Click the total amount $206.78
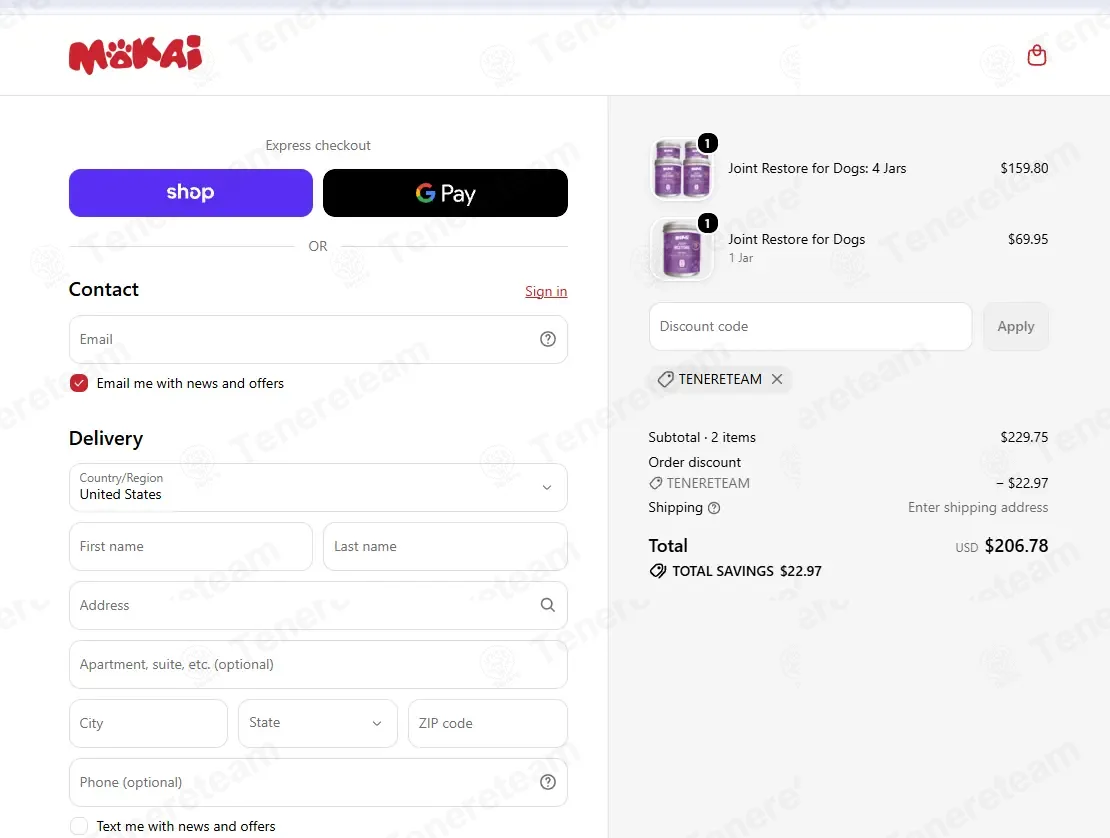The height and width of the screenshot is (838, 1110). coord(1017,546)
